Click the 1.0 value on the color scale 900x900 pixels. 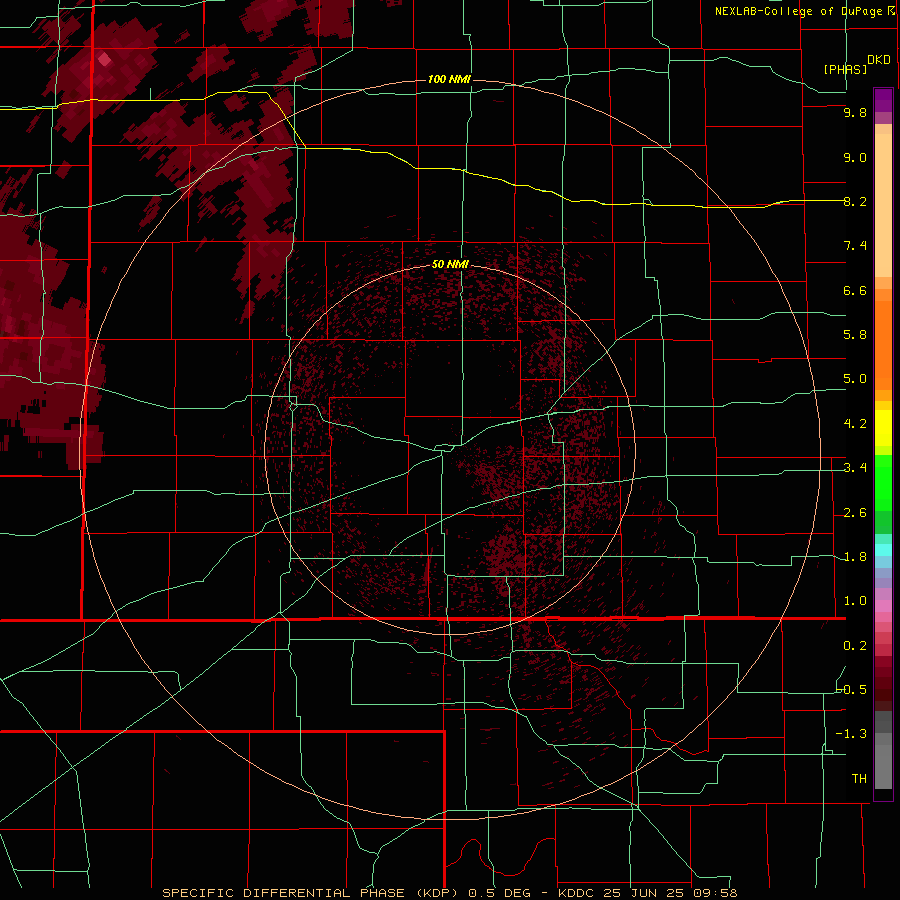pyautogui.click(x=855, y=601)
